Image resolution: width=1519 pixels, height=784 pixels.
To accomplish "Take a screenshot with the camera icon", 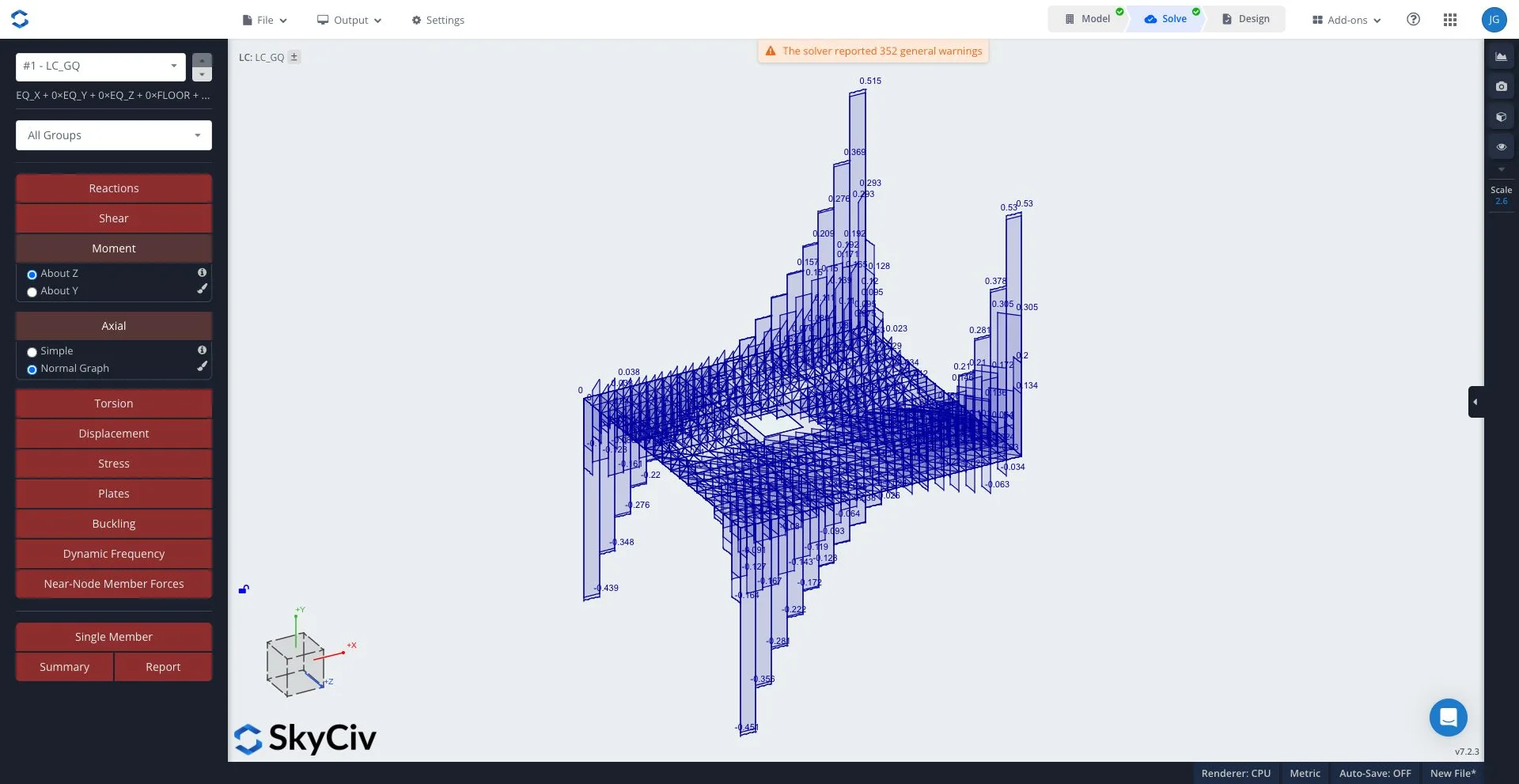I will 1501,87.
